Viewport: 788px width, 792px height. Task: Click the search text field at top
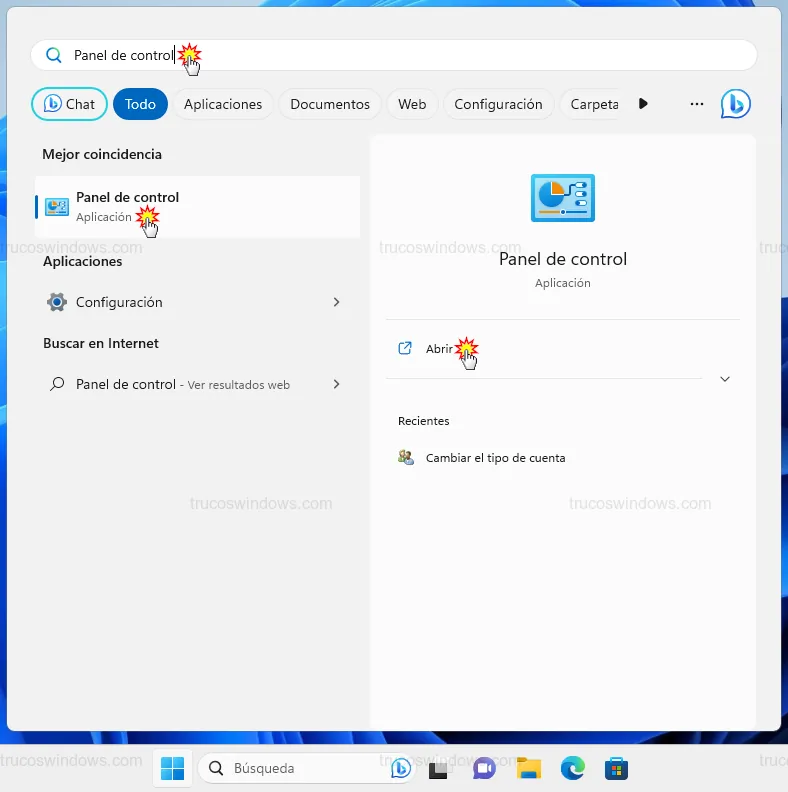point(400,55)
